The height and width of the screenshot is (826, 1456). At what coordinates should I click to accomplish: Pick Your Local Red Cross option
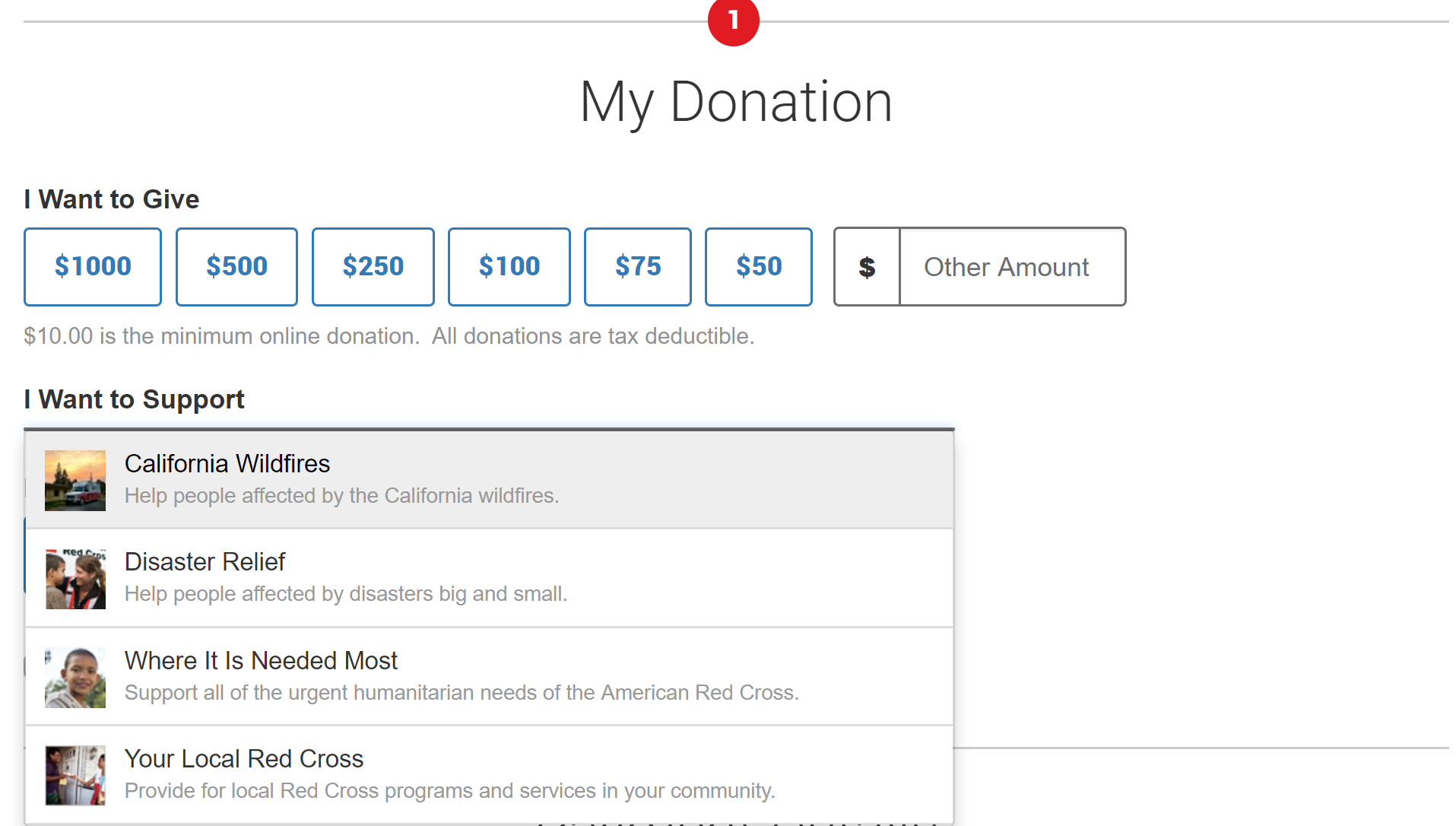[x=243, y=759]
